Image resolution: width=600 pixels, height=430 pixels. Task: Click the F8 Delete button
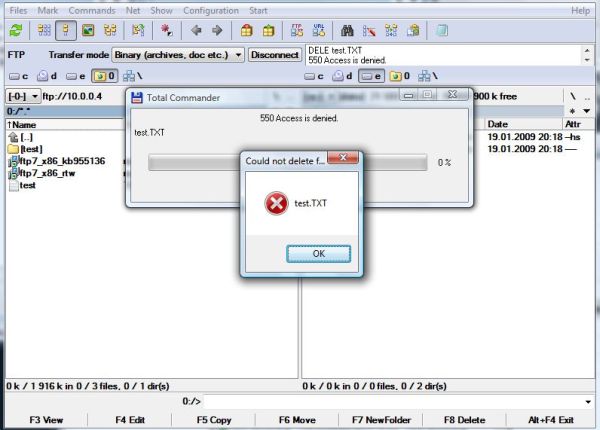click(x=464, y=420)
